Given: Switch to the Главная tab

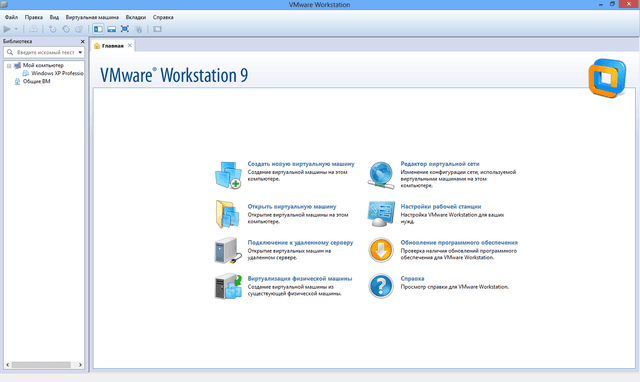Looking at the screenshot, I should click(x=113, y=46).
